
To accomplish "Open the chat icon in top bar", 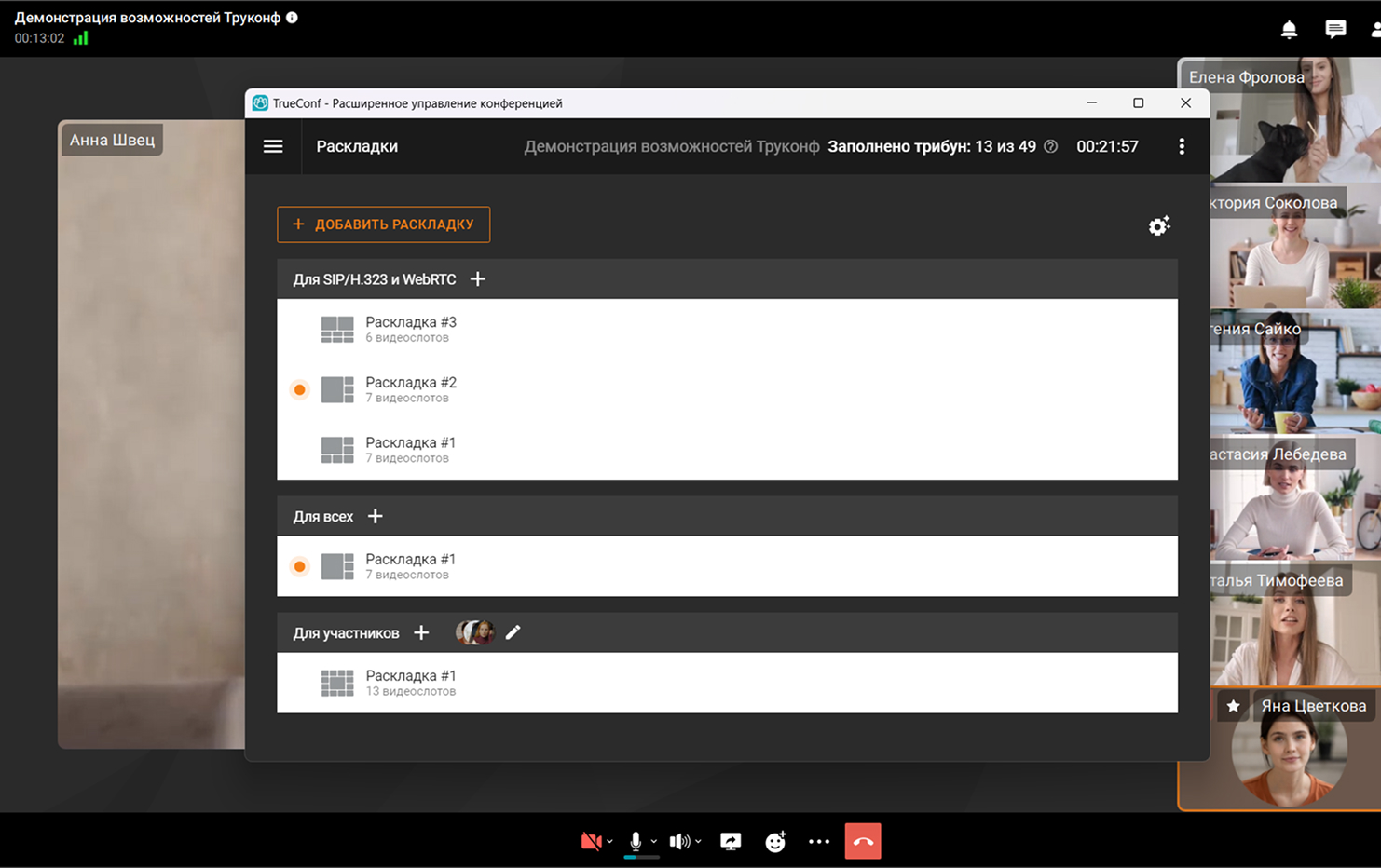I will tap(1335, 29).
